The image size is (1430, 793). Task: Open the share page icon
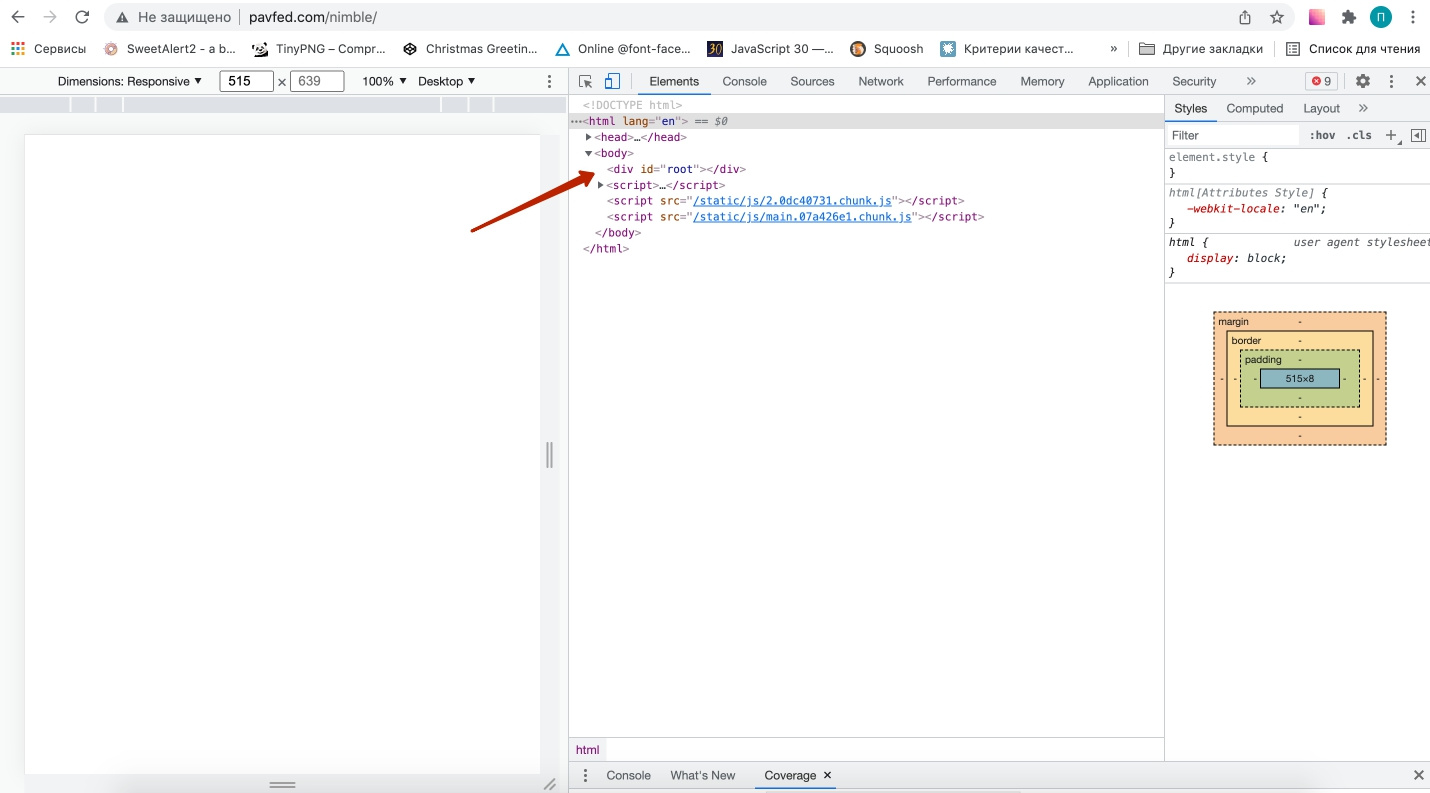click(1245, 17)
